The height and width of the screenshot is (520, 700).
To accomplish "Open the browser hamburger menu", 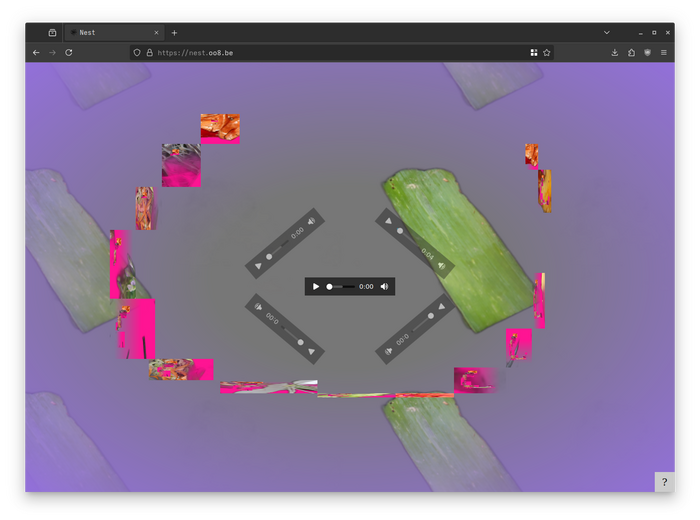I will tap(664, 53).
